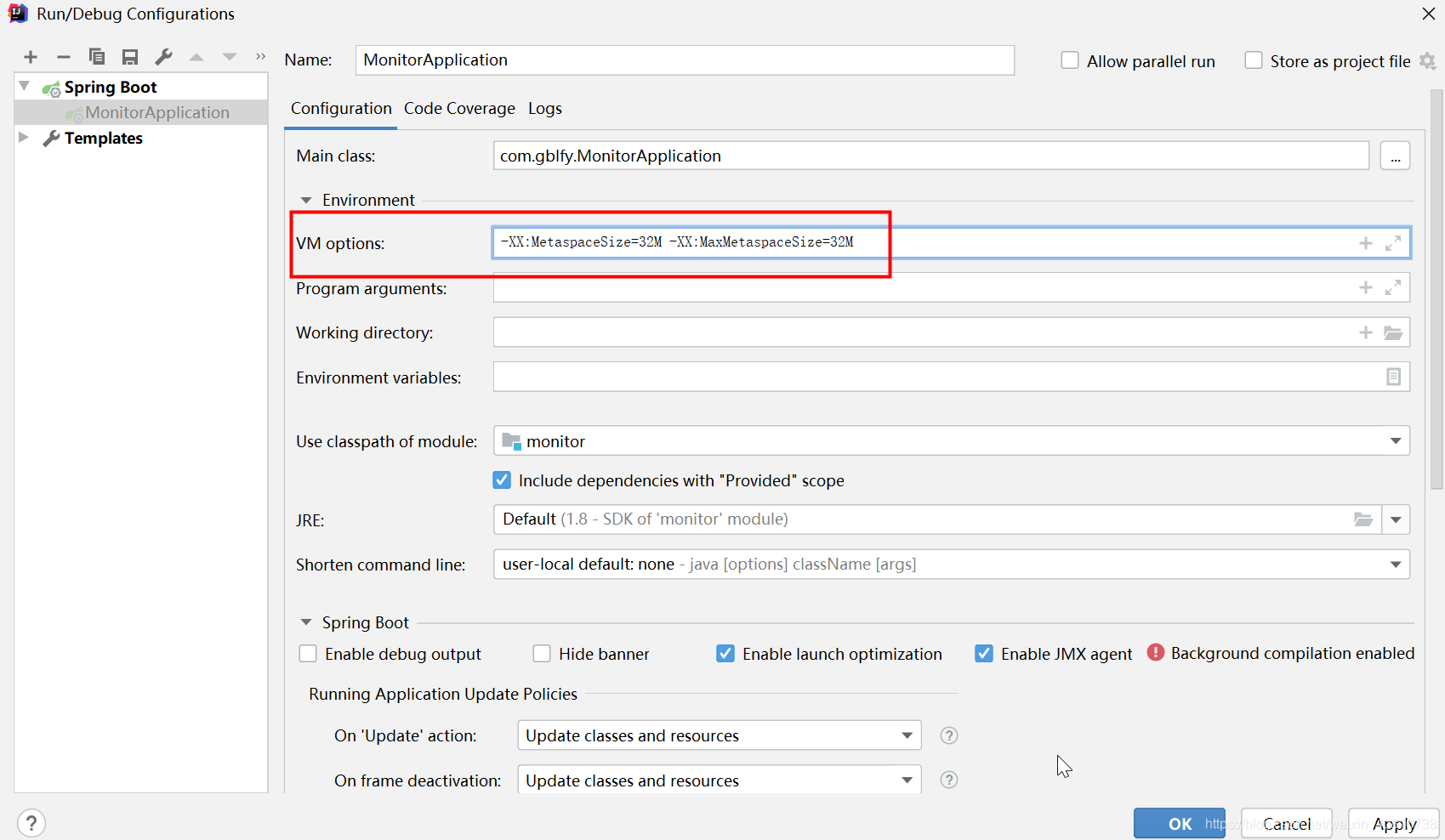Switch to the Configuration tab
Viewport: 1445px width, 840px height.
point(341,109)
